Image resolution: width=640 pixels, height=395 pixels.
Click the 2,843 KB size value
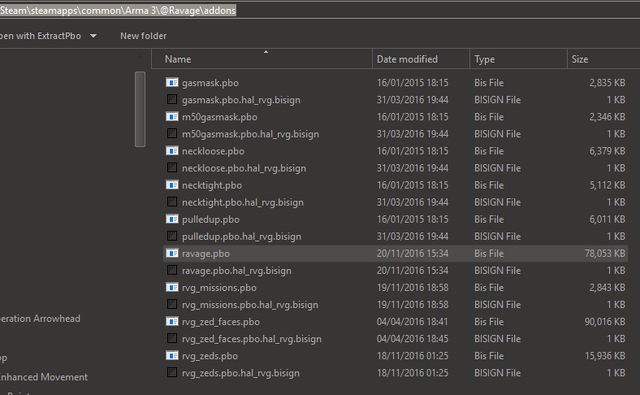tap(607, 288)
